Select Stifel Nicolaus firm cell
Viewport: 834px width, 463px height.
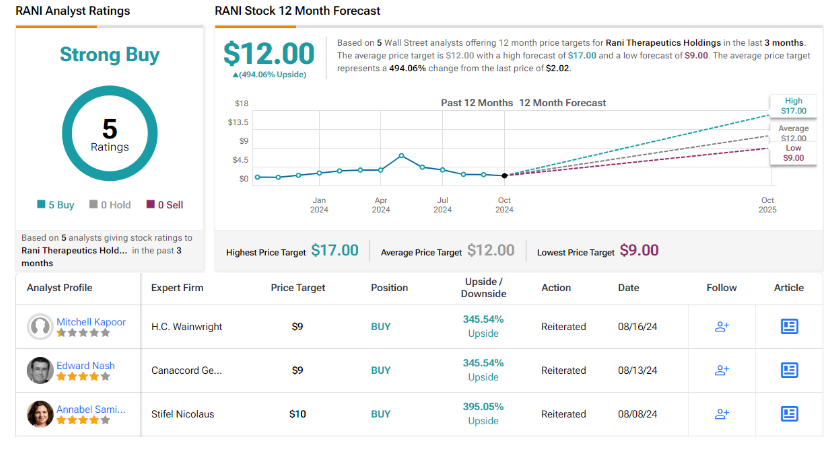tap(182, 414)
